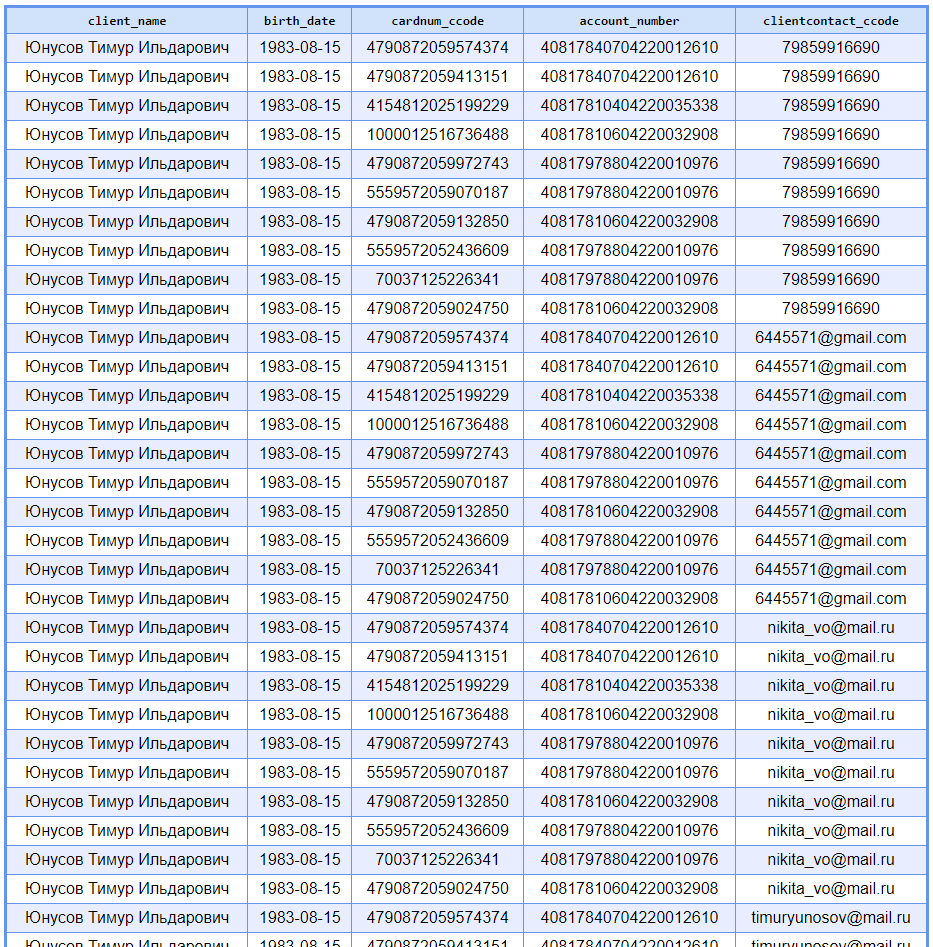
Task: Click nikita_vo@mail.ru beside card 5559572059070187
Action: coord(830,773)
